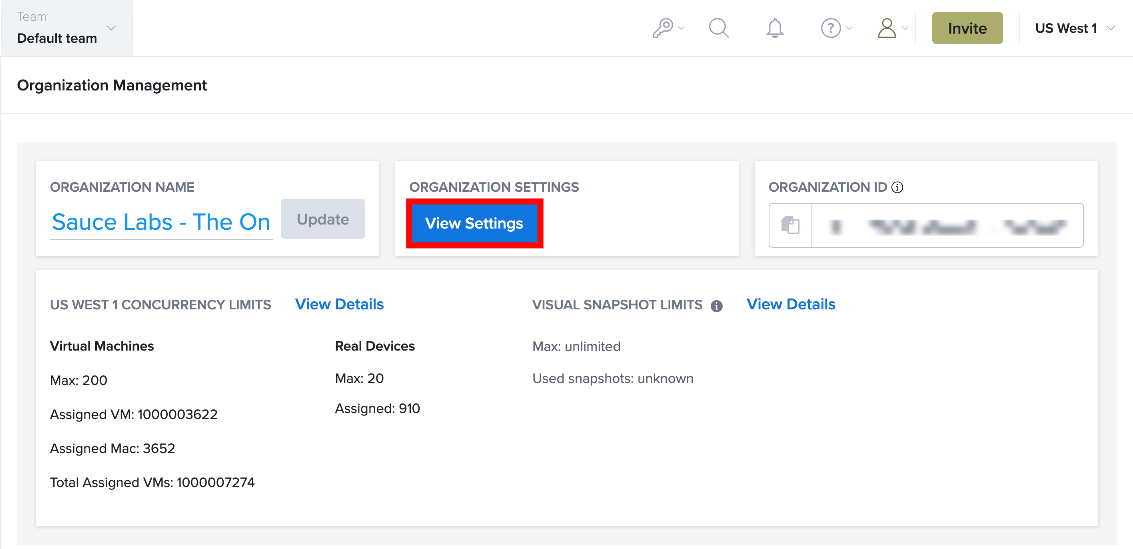Click 'Assigned Mac: 3652' text

[113, 449]
